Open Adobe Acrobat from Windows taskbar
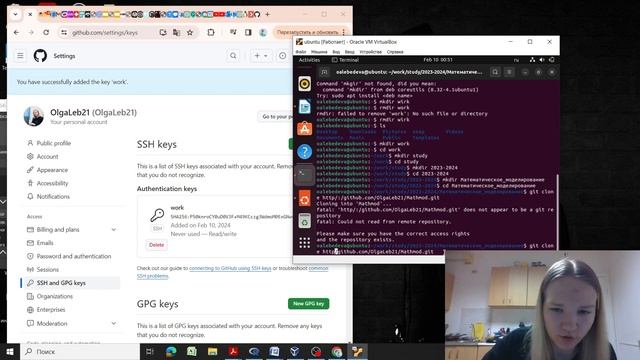 [x=233, y=351]
